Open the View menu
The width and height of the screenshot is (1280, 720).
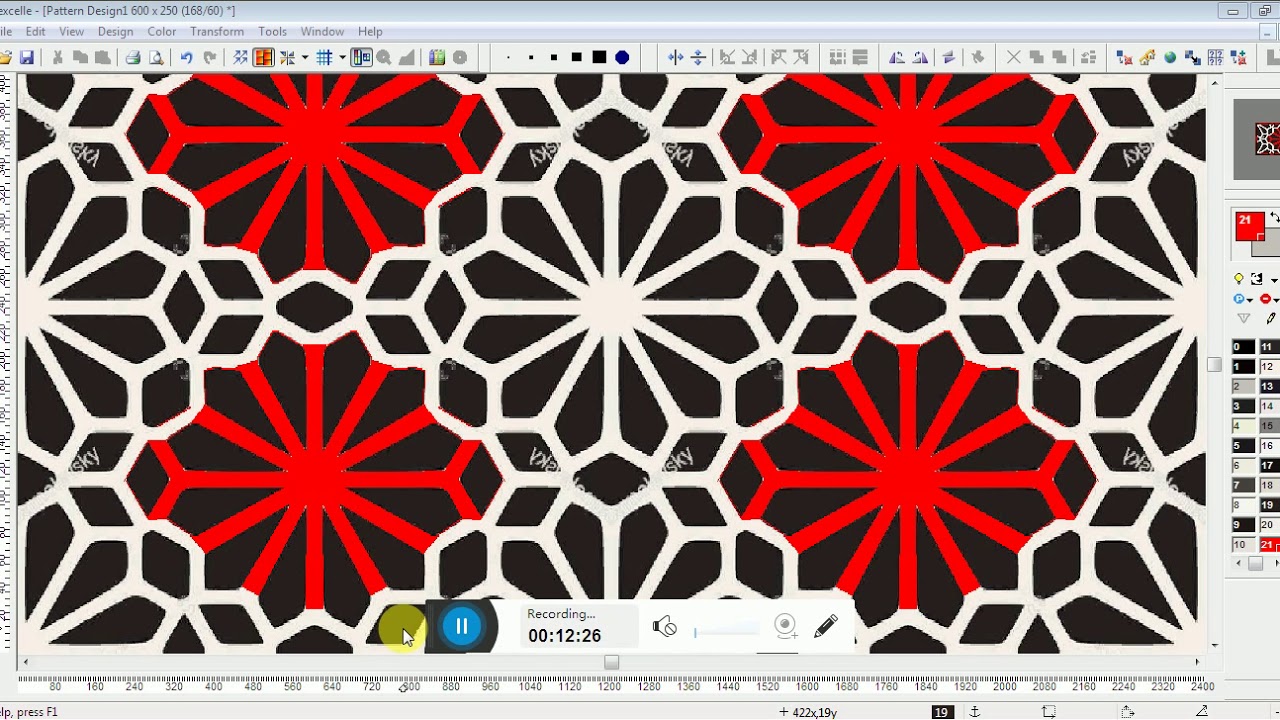[72, 32]
